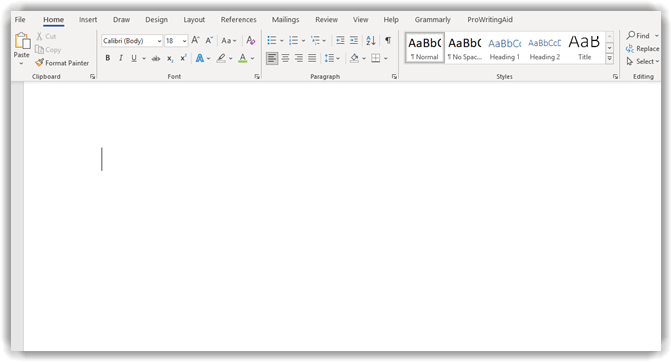
Task: Expand the Calibri (Body) font name list
Action: point(159,41)
